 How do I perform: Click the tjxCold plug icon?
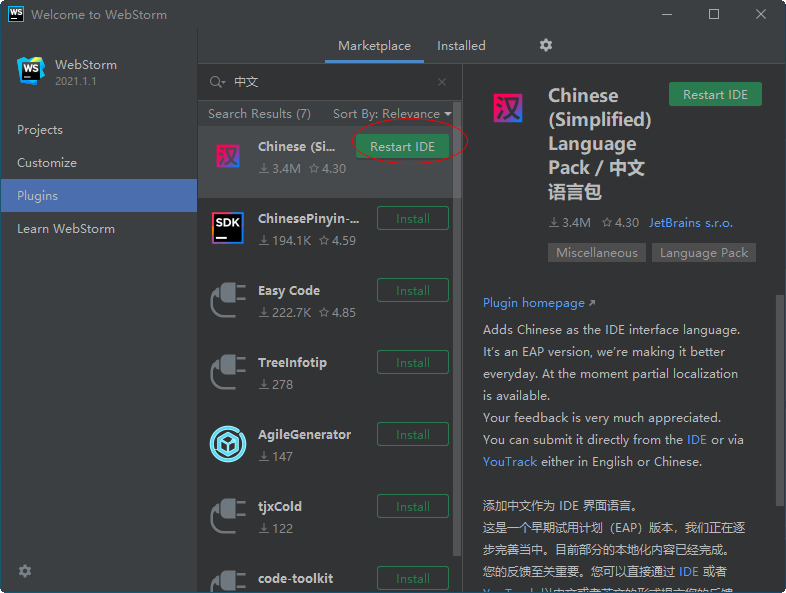228,516
